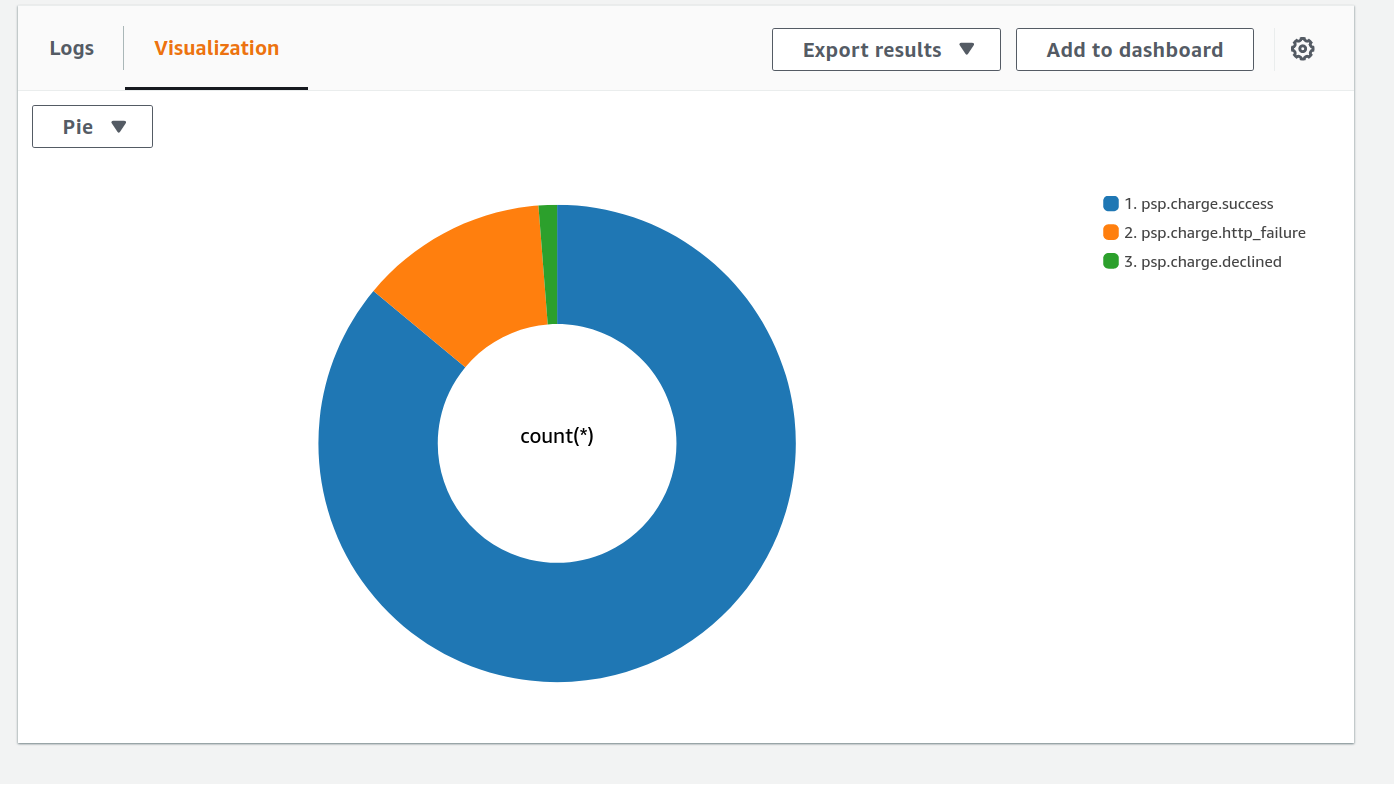The width and height of the screenshot is (1394, 787).
Task: Toggle visibility of psp.charge.success series
Action: coord(1198,203)
